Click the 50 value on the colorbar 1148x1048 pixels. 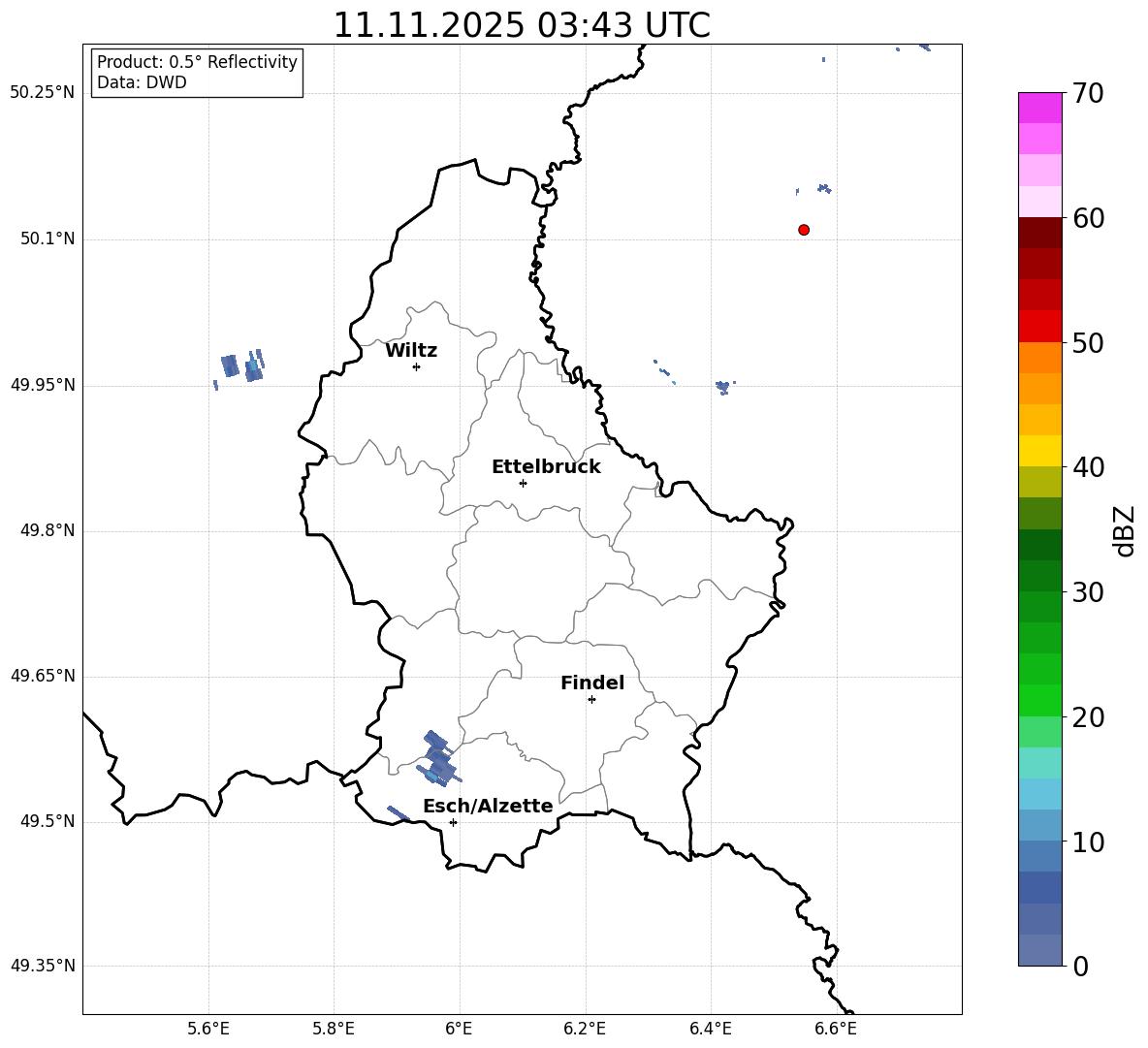[x=1088, y=343]
